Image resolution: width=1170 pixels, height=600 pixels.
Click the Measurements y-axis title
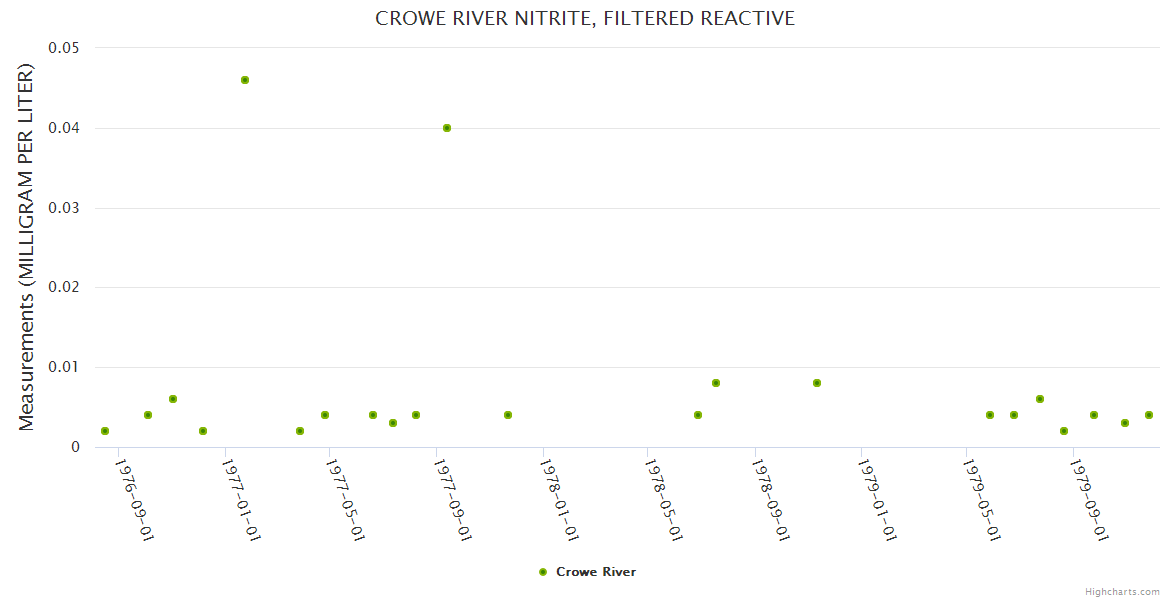click(x=27, y=247)
